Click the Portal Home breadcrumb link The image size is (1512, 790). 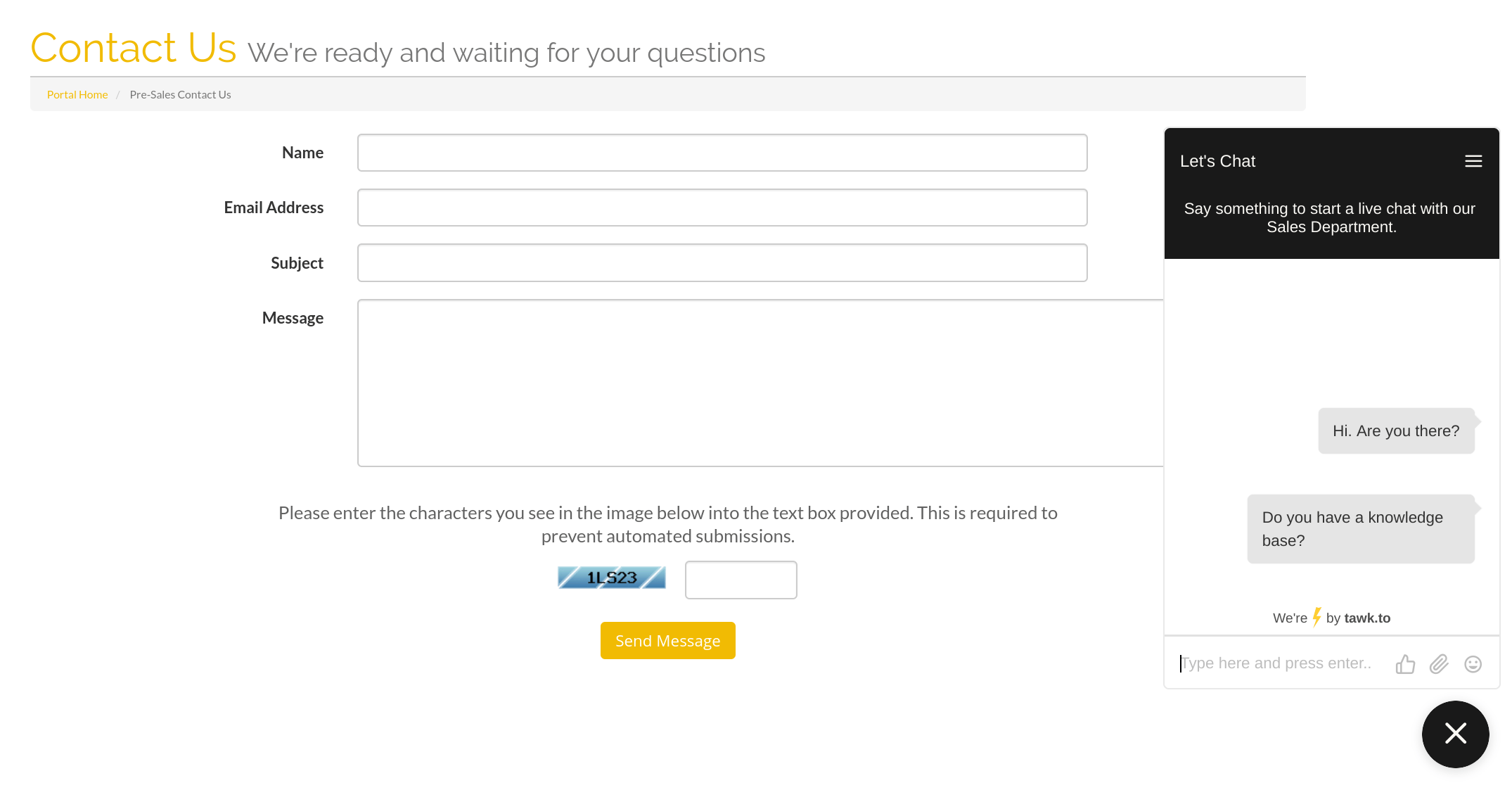point(77,94)
